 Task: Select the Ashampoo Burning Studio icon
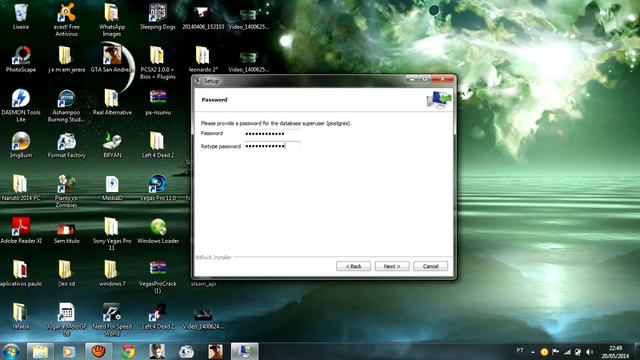pyautogui.click(x=66, y=106)
